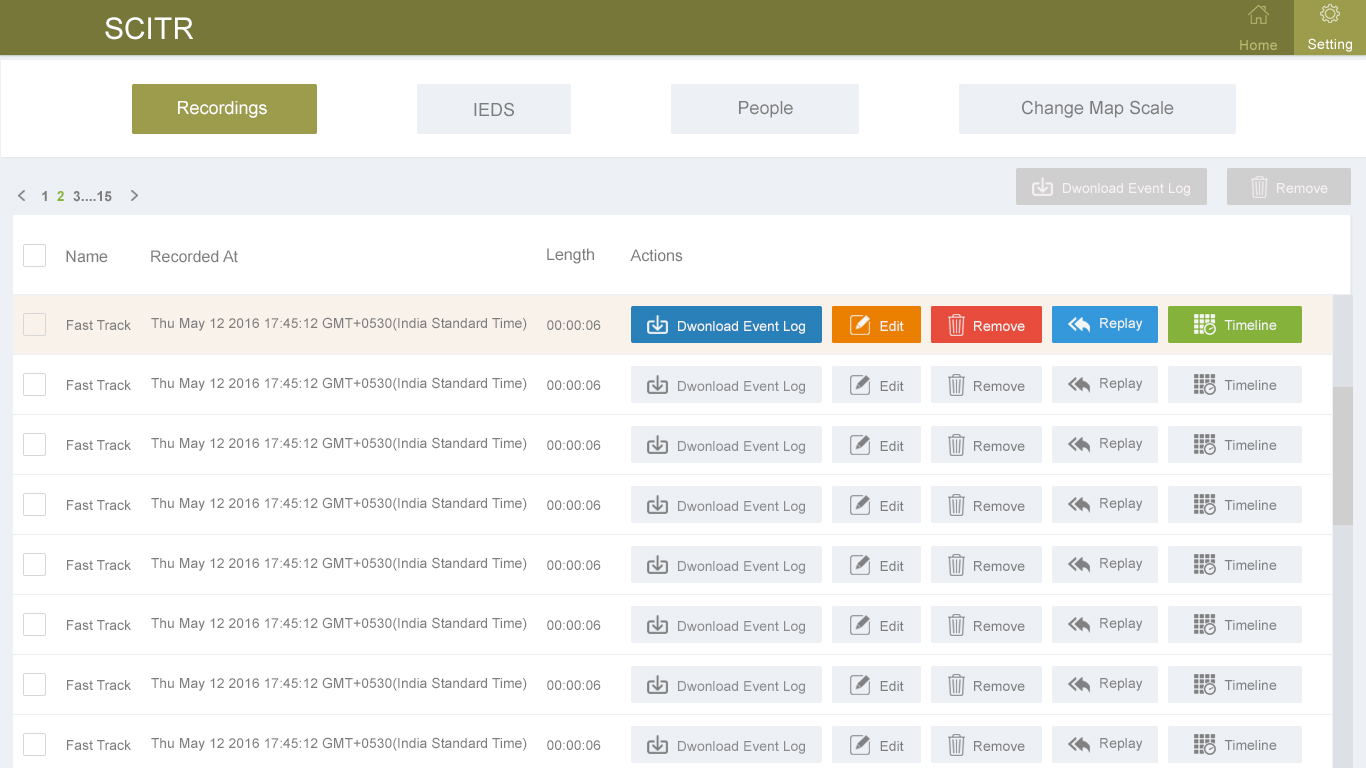Click the vertical scrollbar thumb

tap(1342, 455)
